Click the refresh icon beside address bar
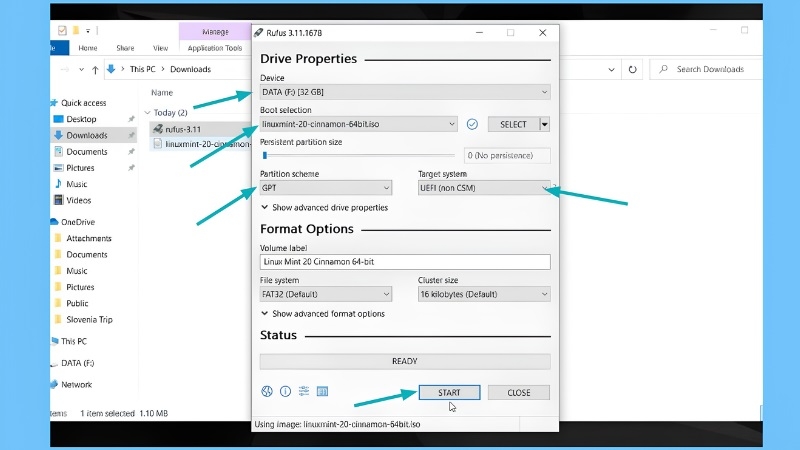The image size is (800, 450). click(632, 69)
